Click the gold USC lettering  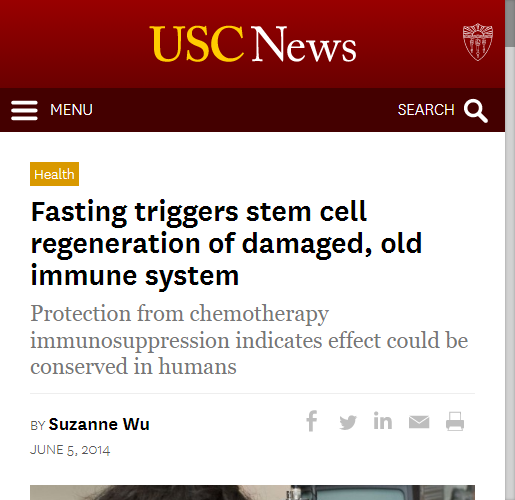196,44
